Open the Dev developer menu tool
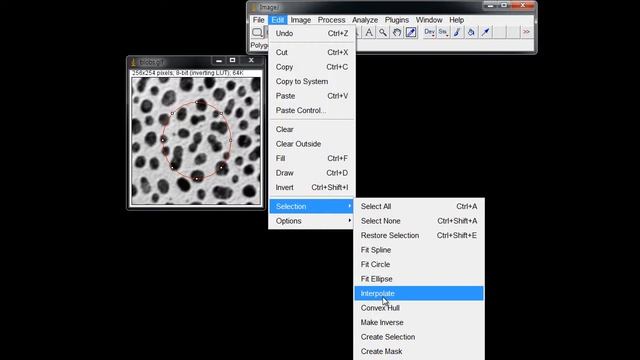This screenshot has height=360, width=640. (x=429, y=32)
